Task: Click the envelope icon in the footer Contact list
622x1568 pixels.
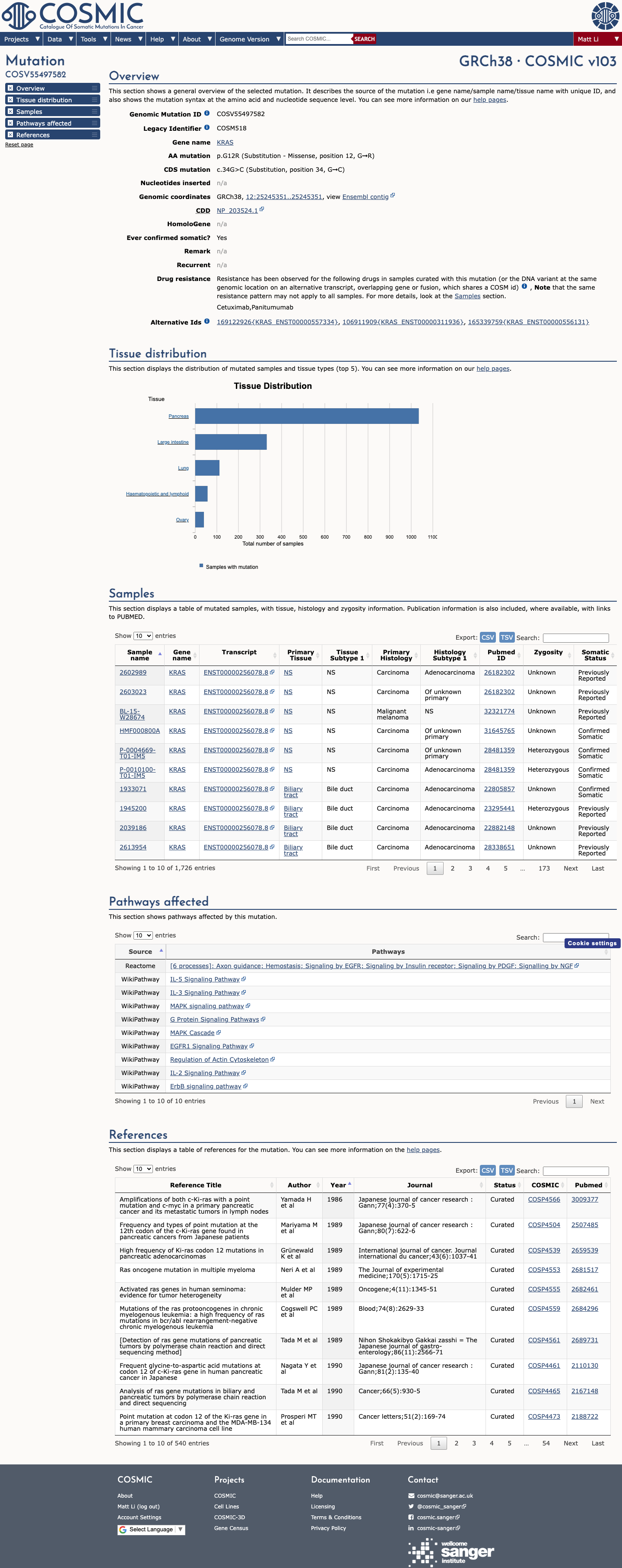Action: click(411, 1495)
